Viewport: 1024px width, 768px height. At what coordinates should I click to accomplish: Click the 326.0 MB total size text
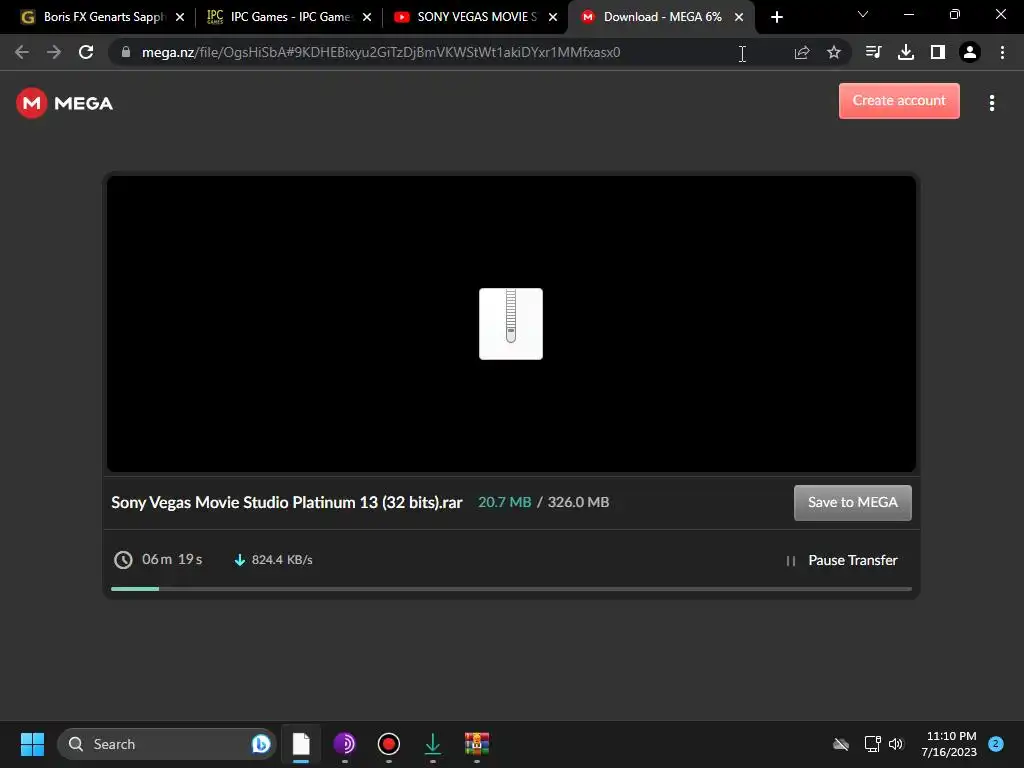point(579,502)
